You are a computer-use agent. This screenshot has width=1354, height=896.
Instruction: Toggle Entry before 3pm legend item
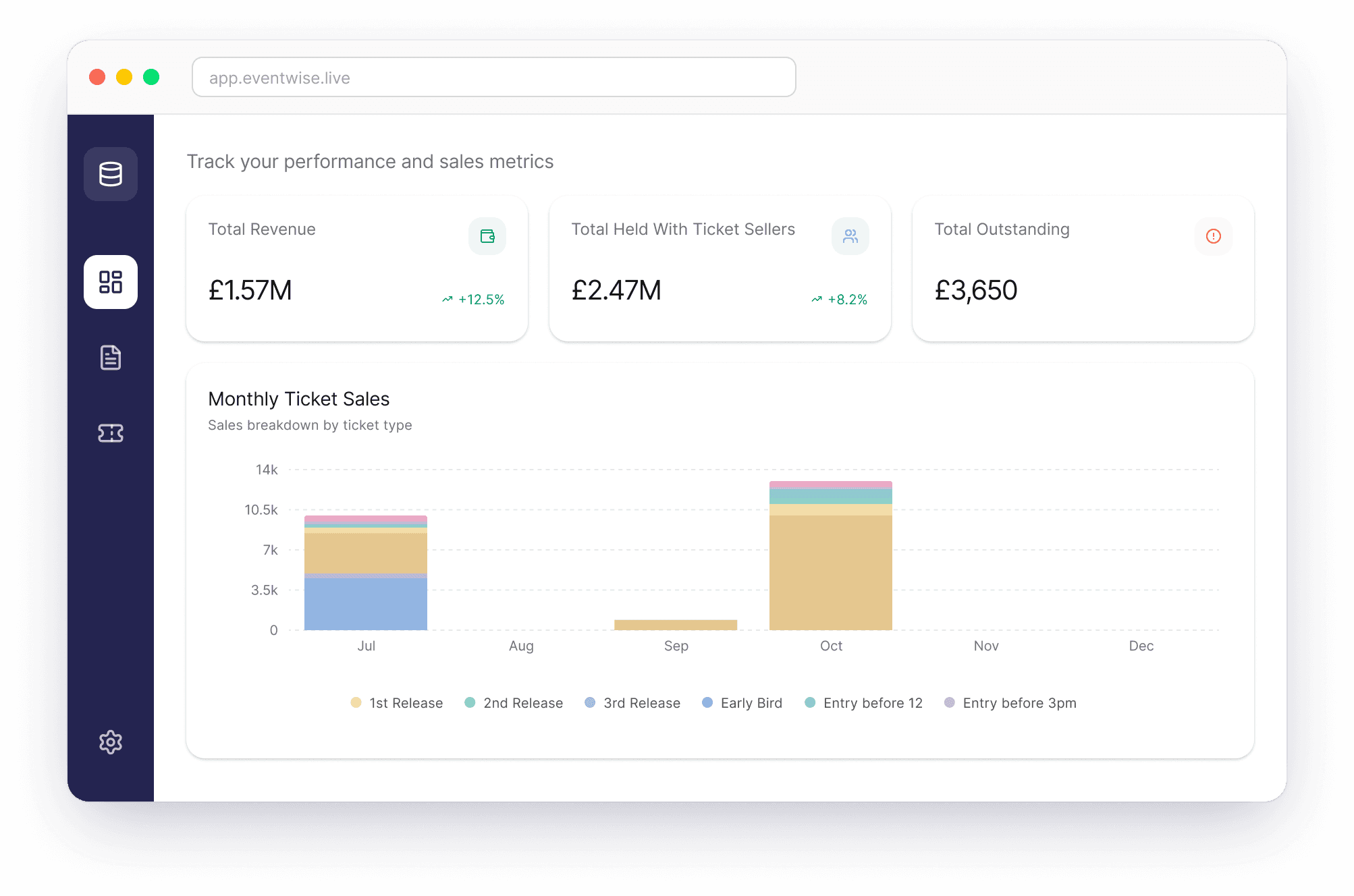(x=1010, y=703)
